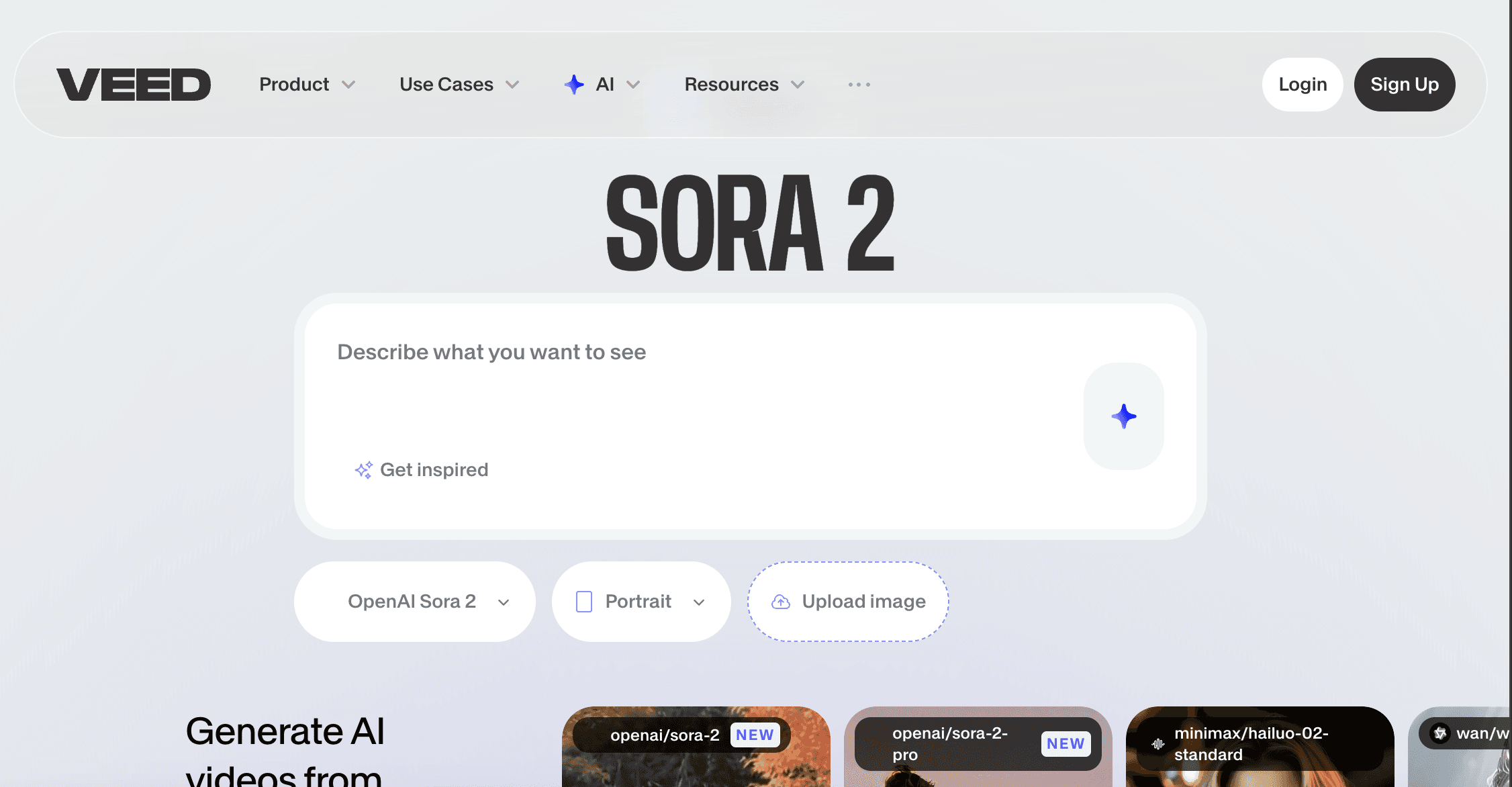Select the minimax/hailuo-02-standard card
Image resolution: width=1512 pixels, height=787 pixels.
click(x=1260, y=746)
